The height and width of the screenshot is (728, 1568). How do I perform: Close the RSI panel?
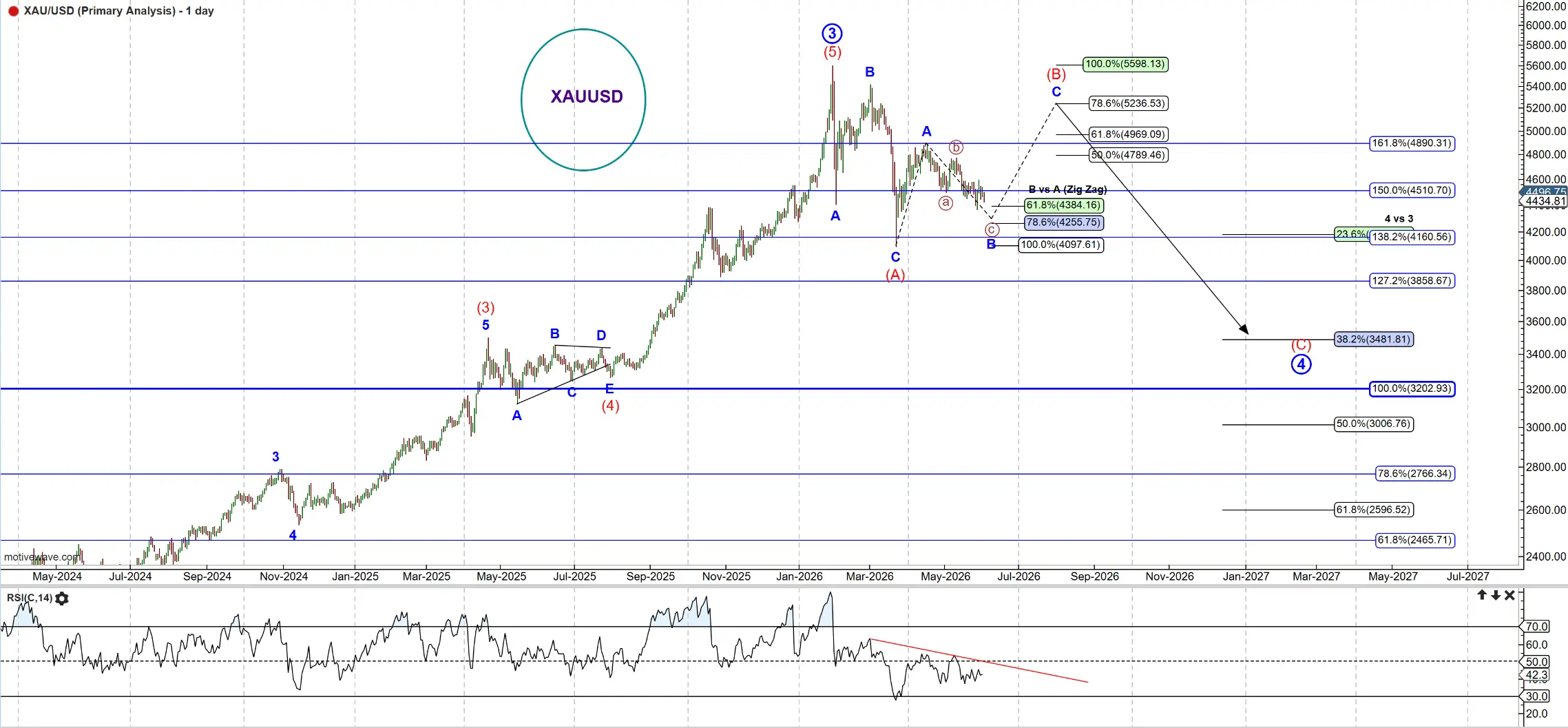point(1509,595)
